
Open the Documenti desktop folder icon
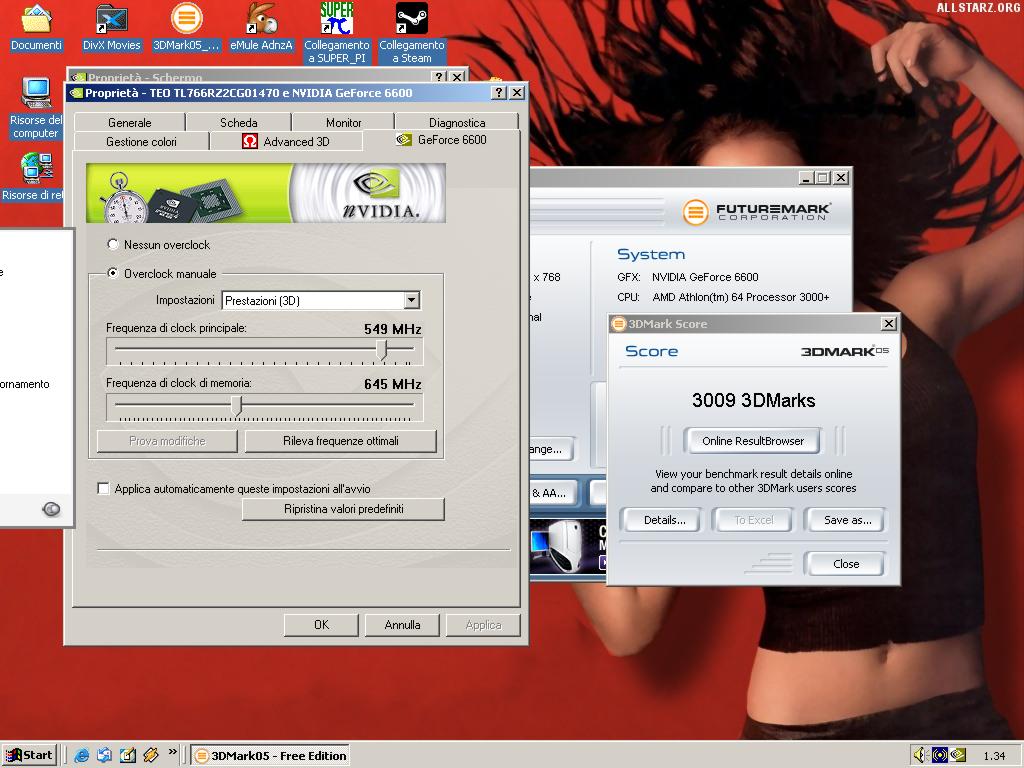coord(37,26)
